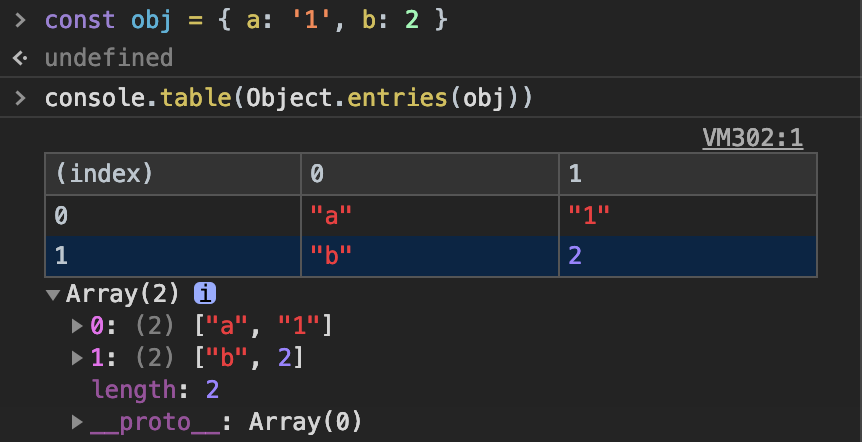This screenshot has width=862, height=442.
Task: Click the undefined return value
Action: (x=109, y=58)
